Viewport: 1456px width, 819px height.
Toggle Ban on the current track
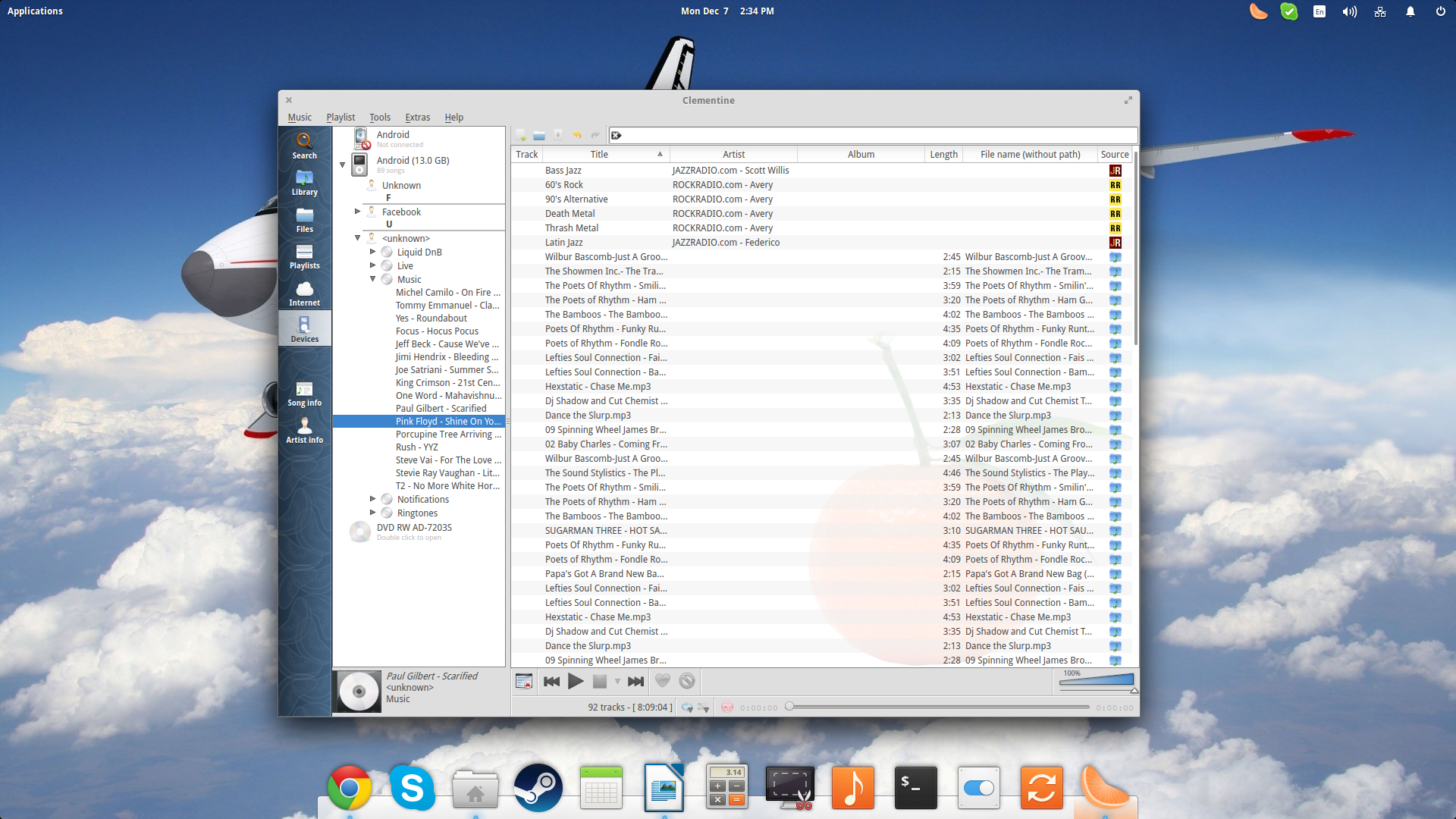[x=687, y=681]
